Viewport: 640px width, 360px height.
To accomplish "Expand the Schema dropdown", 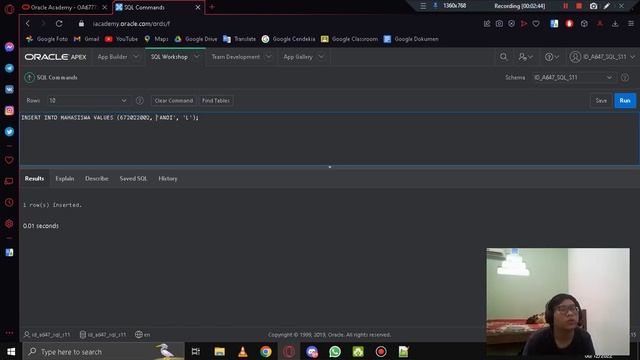I will click(609, 78).
